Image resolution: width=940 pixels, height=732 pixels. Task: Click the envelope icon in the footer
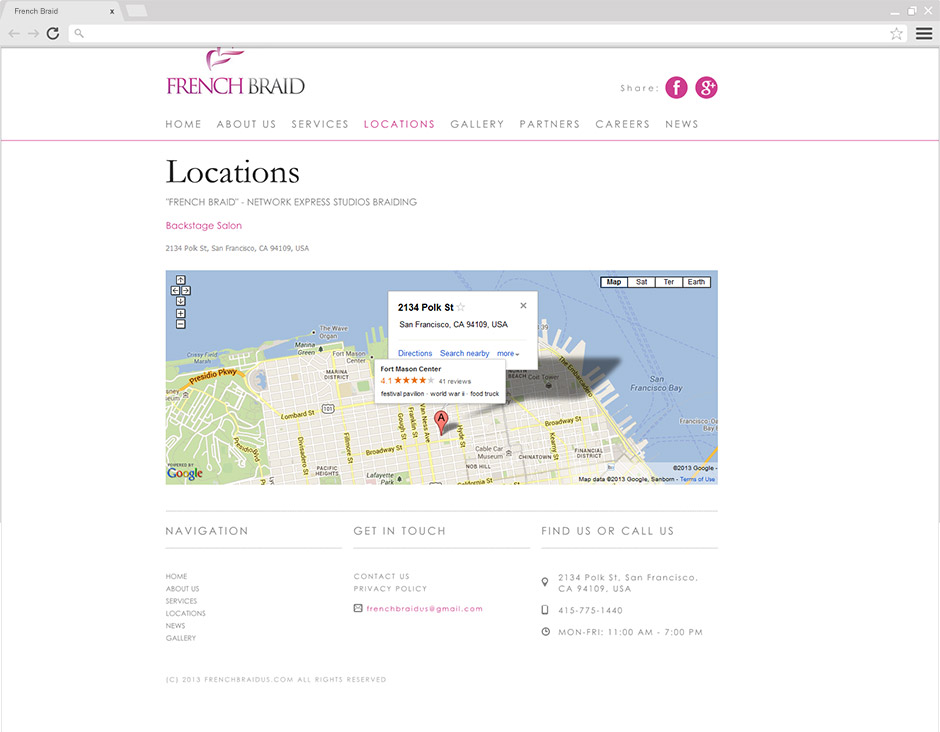coord(358,609)
